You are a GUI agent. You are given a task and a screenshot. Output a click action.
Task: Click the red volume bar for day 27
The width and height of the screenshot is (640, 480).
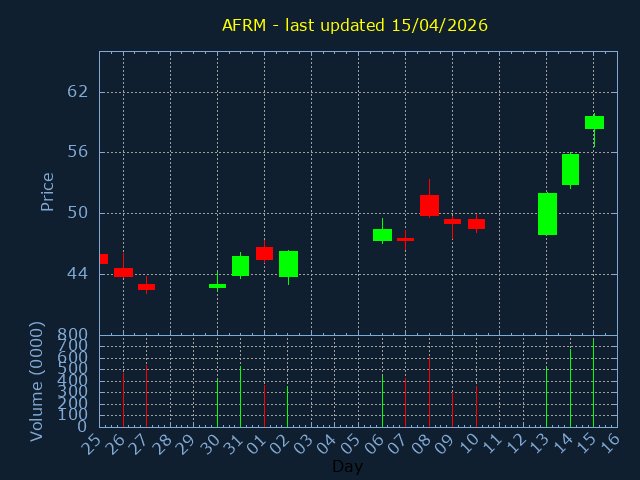[x=146, y=396]
